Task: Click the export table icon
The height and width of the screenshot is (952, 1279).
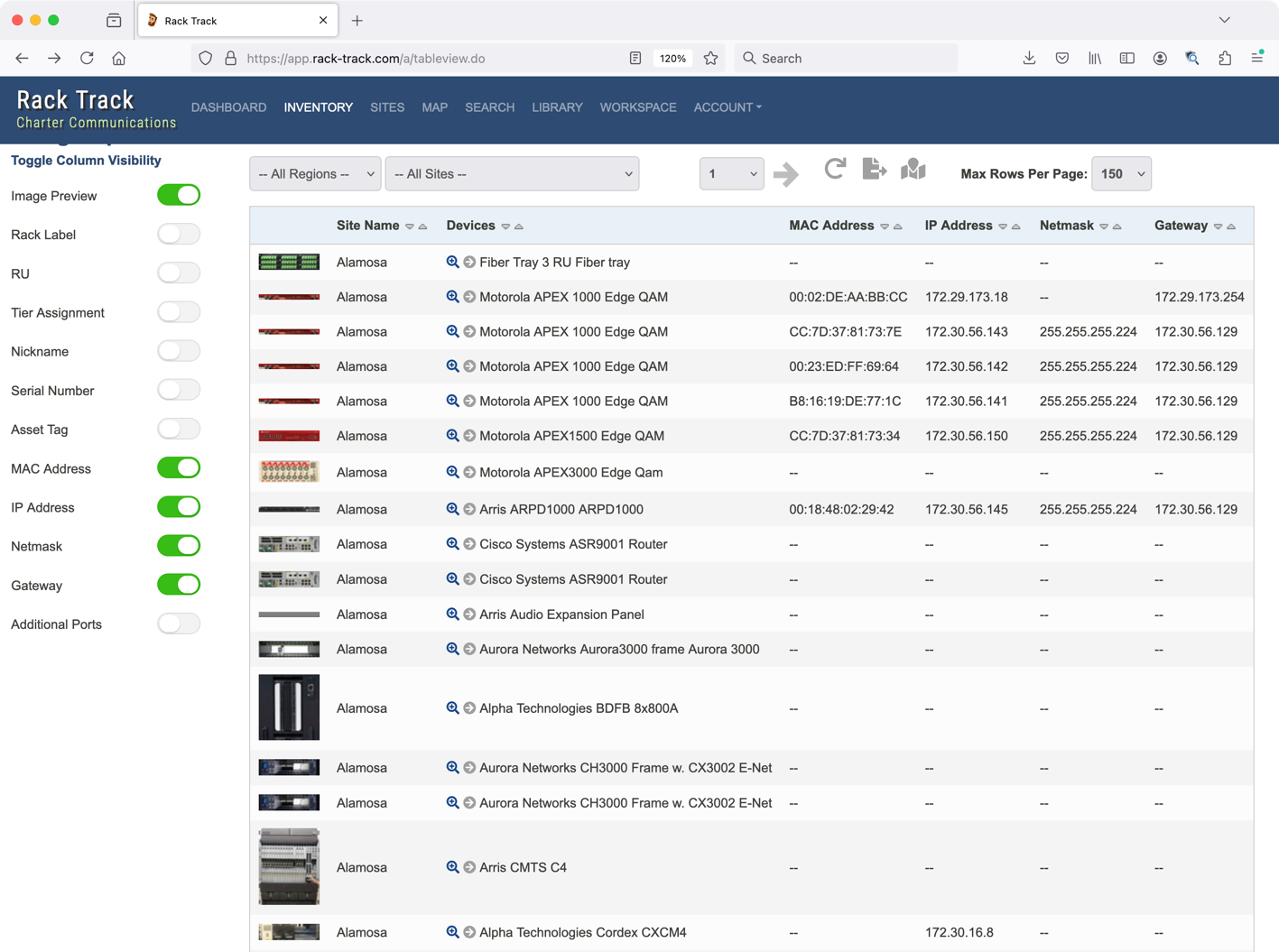Action: click(875, 170)
